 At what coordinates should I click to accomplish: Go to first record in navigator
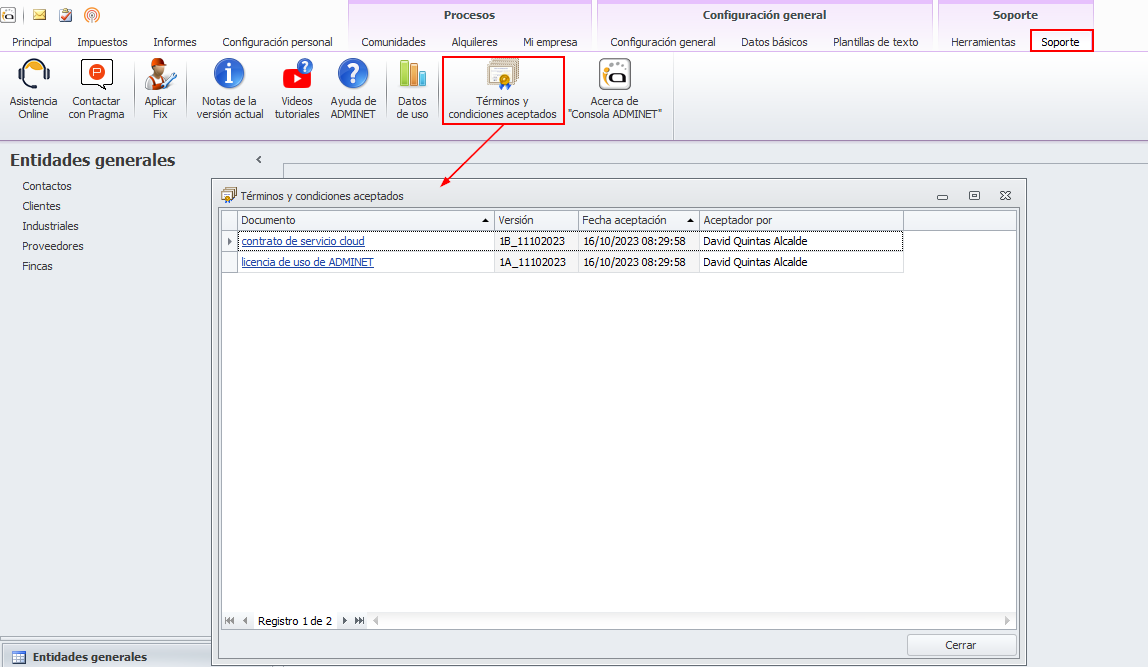[229, 621]
